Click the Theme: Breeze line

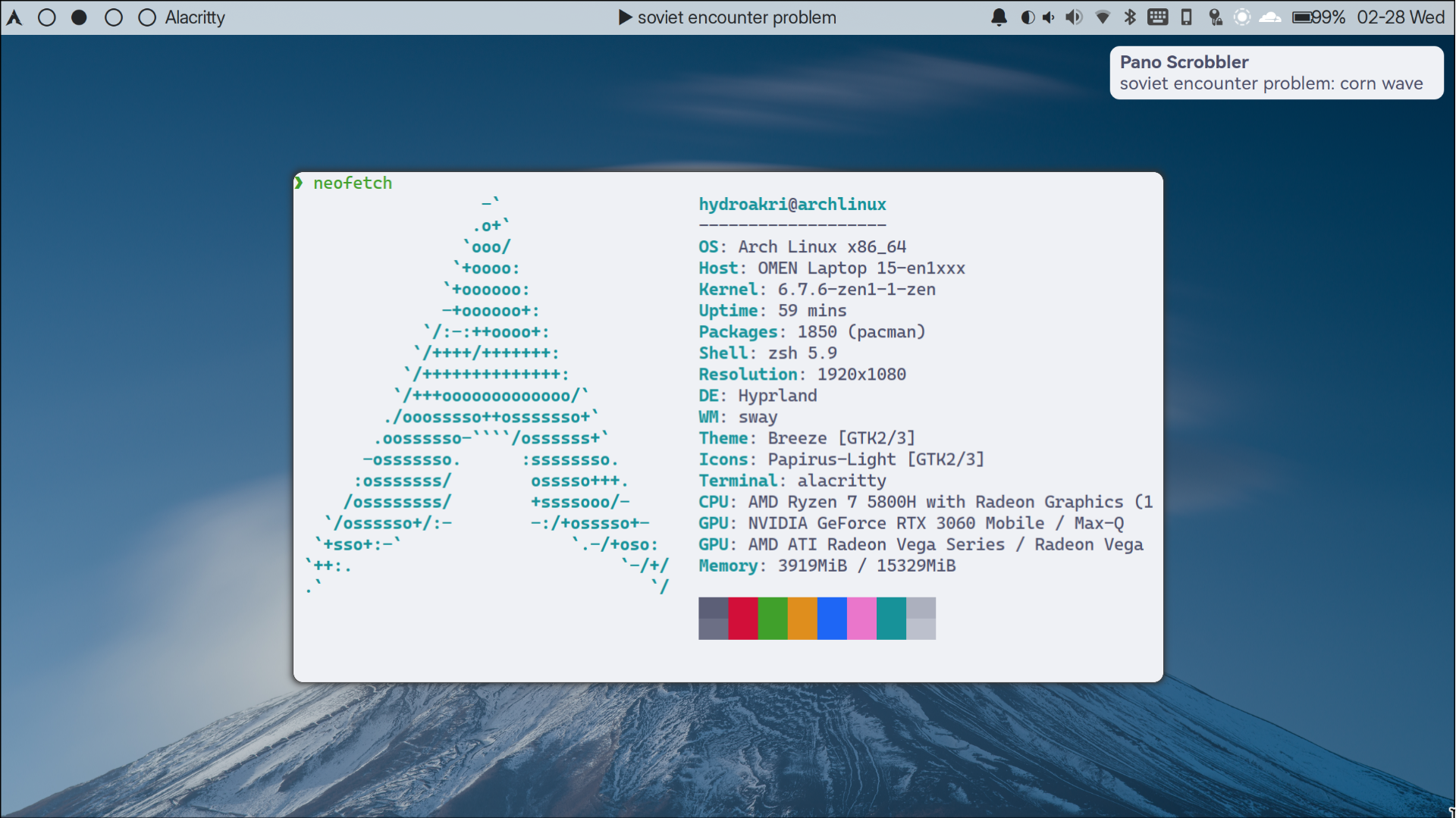pyautogui.click(x=807, y=437)
